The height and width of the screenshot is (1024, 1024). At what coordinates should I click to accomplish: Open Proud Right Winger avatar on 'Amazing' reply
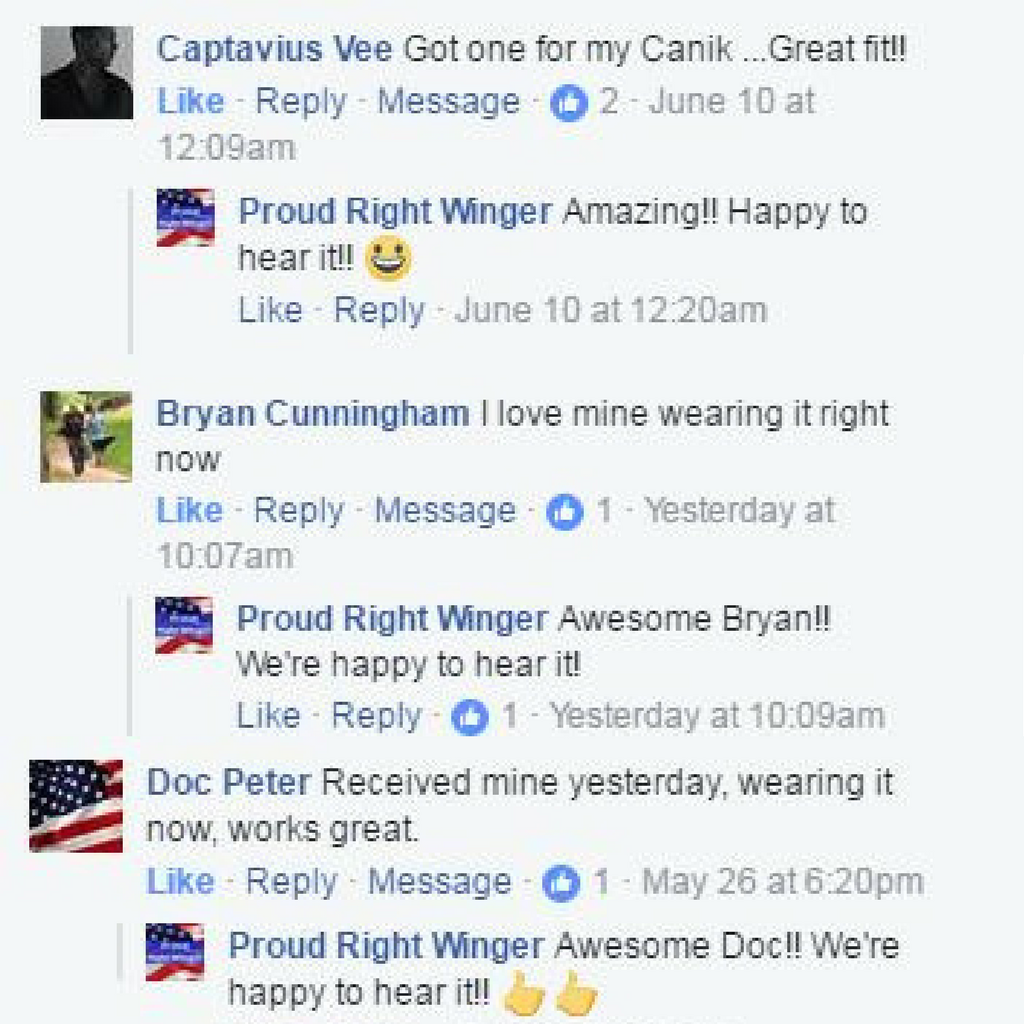pyautogui.click(x=185, y=217)
